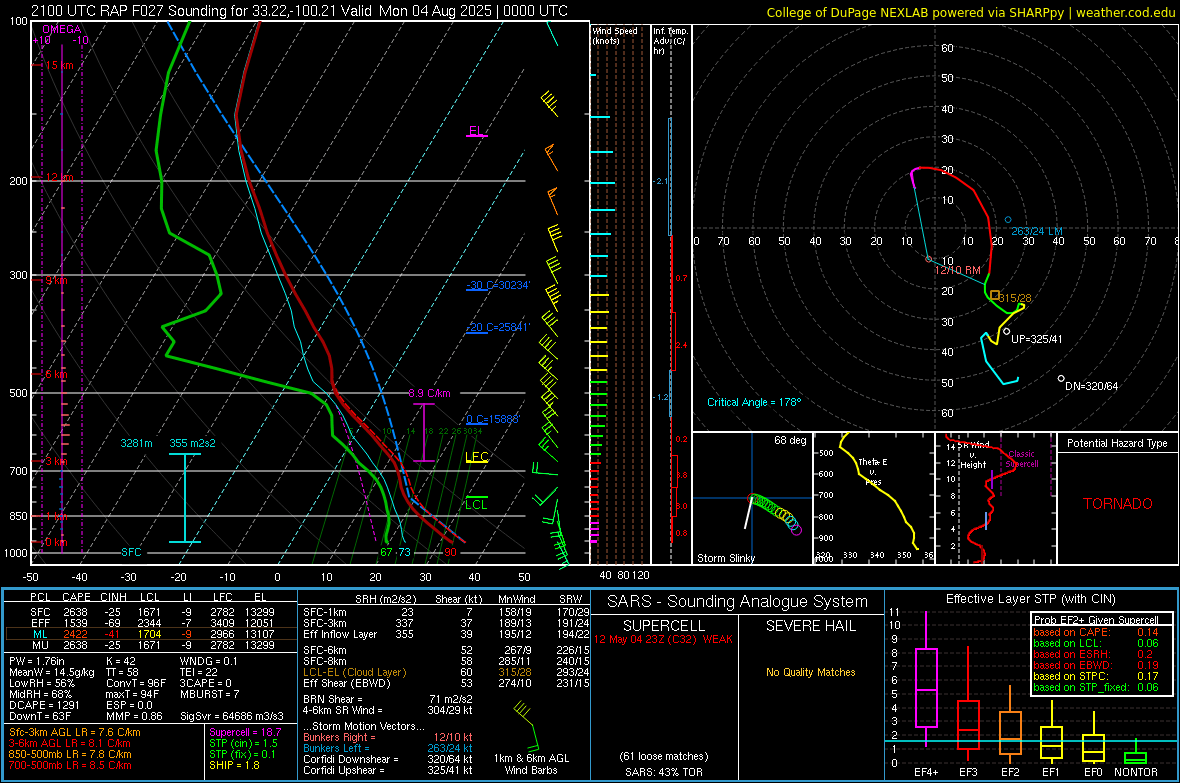Click the 'DCAPE = 1291' value
This screenshot has height=783, width=1180.
point(44,705)
